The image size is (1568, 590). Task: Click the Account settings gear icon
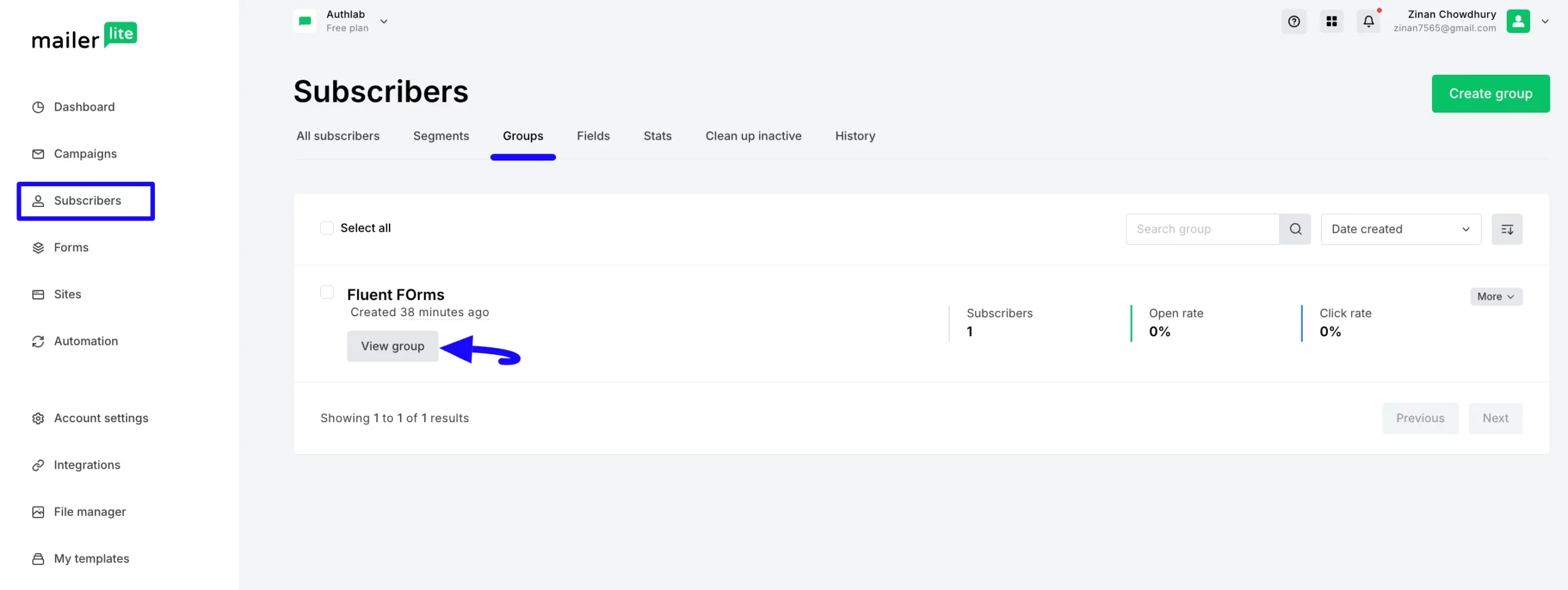pyautogui.click(x=38, y=418)
